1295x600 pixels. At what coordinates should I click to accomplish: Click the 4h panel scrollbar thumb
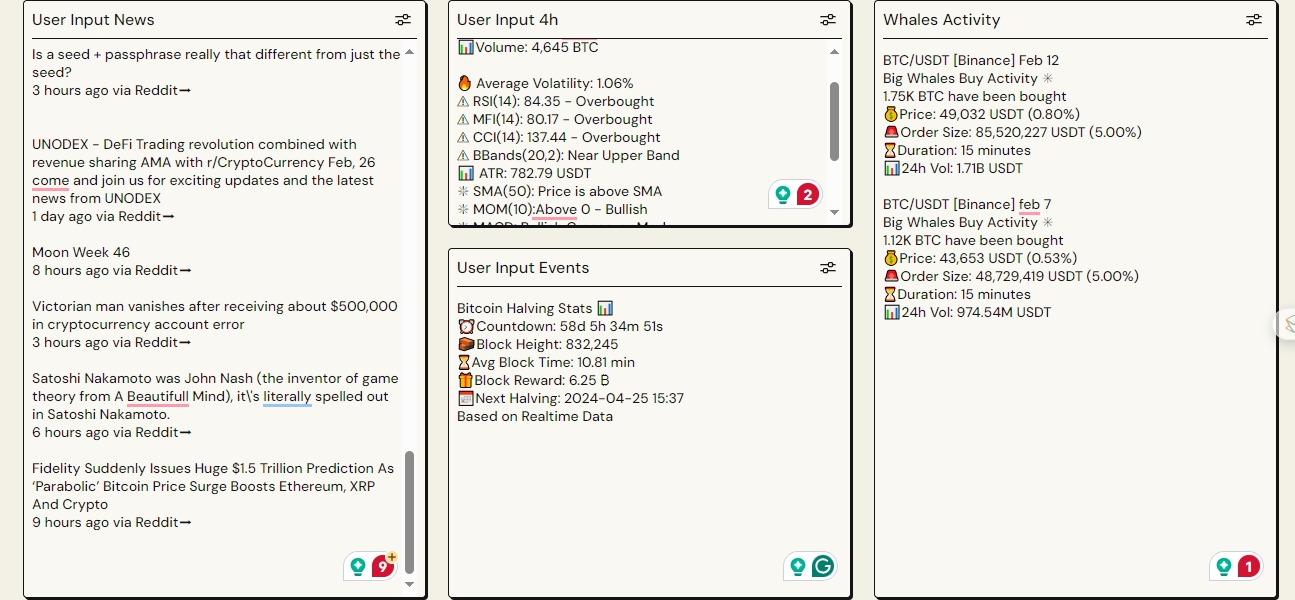click(835, 121)
